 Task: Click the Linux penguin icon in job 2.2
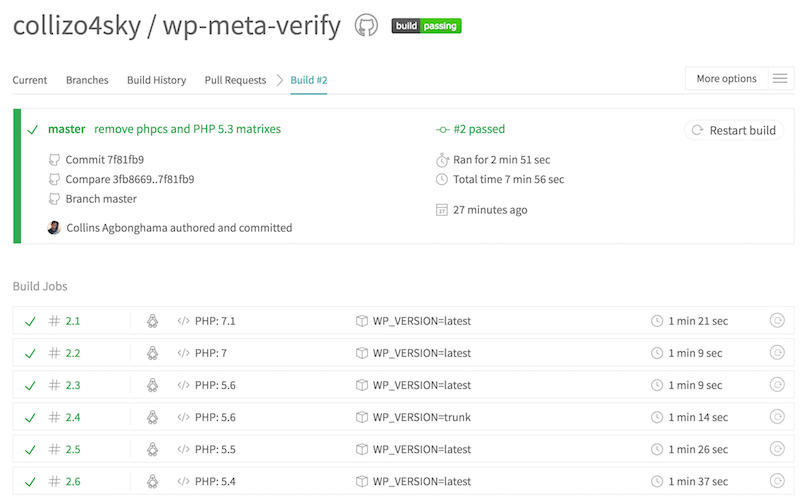153,353
